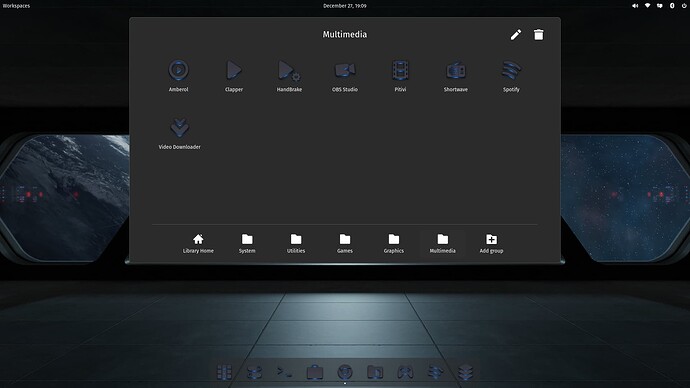Click the "Multimedia" title text
The width and height of the screenshot is (690, 388).
point(345,34)
